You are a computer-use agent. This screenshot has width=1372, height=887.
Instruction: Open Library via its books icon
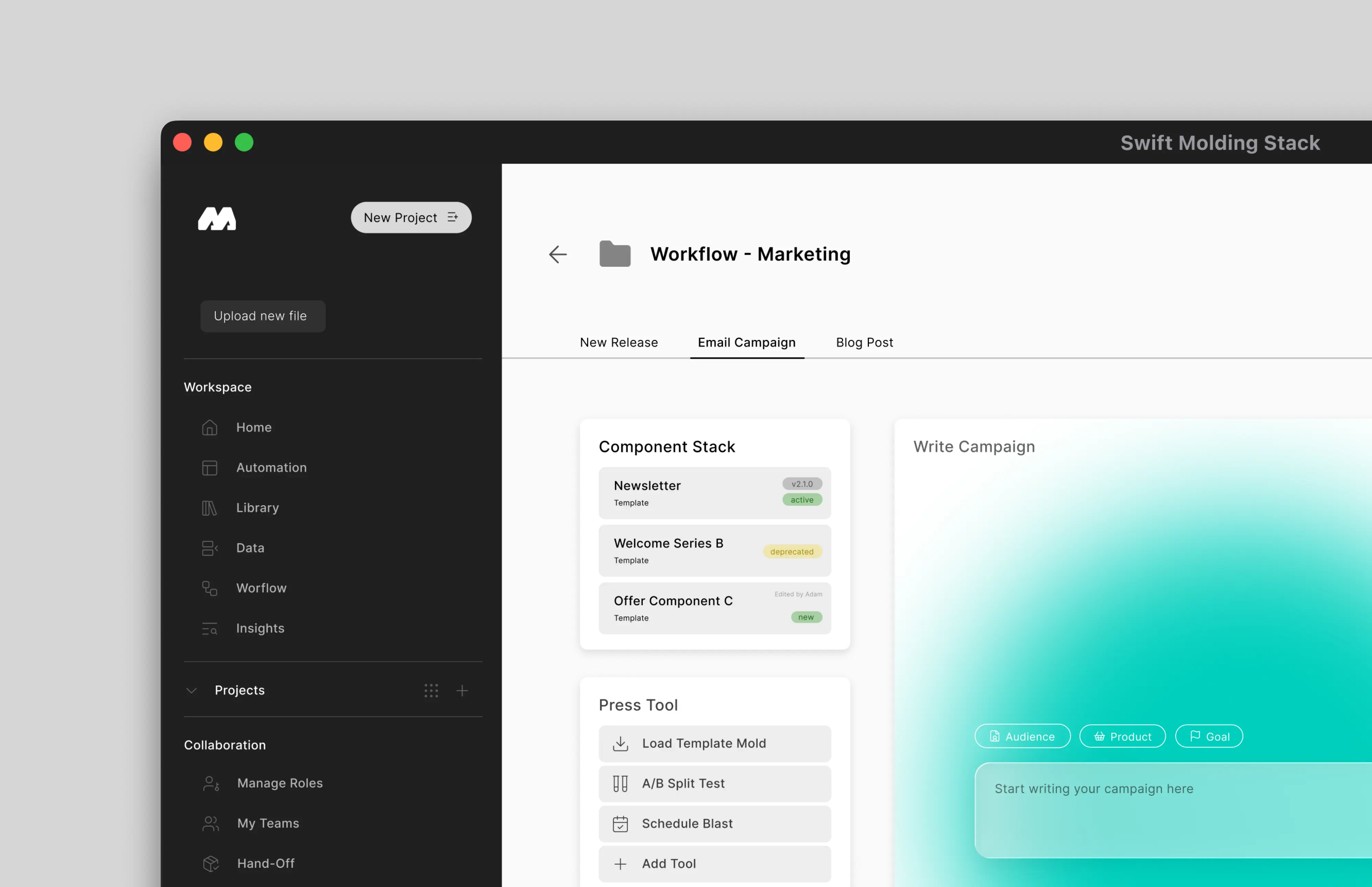210,508
